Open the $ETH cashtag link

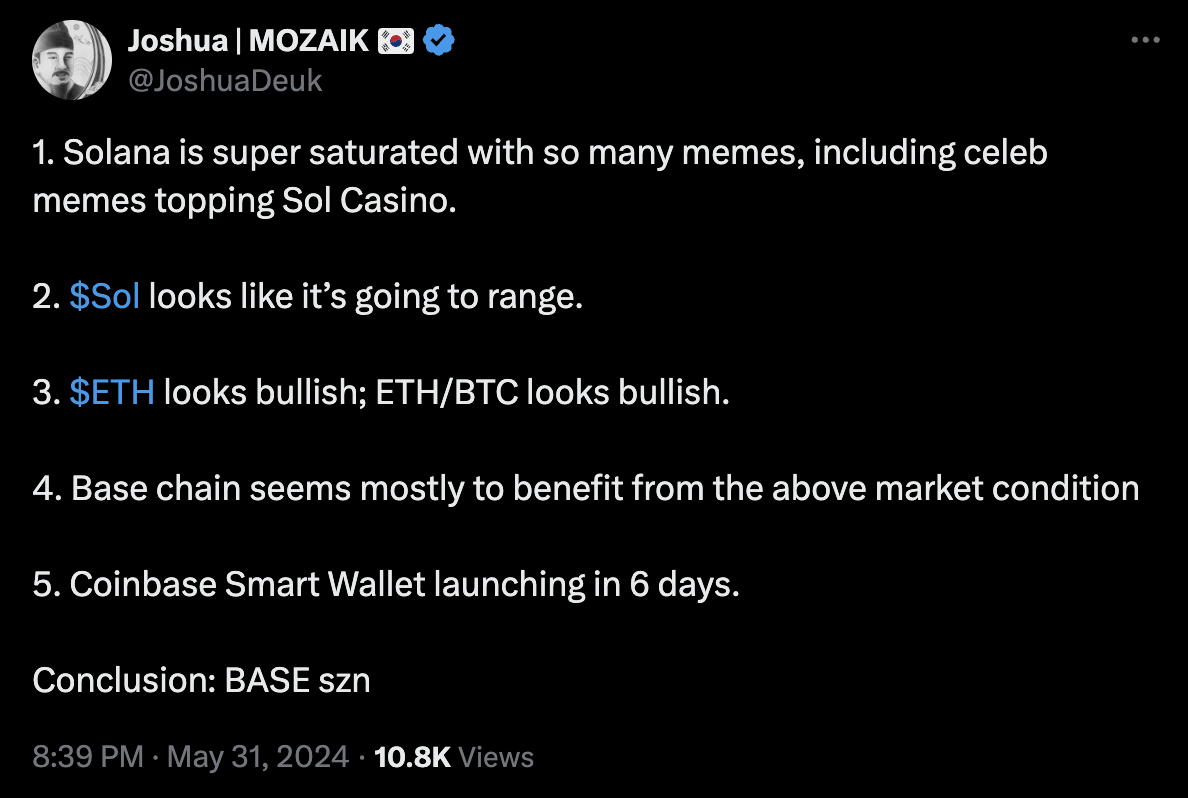coord(112,392)
